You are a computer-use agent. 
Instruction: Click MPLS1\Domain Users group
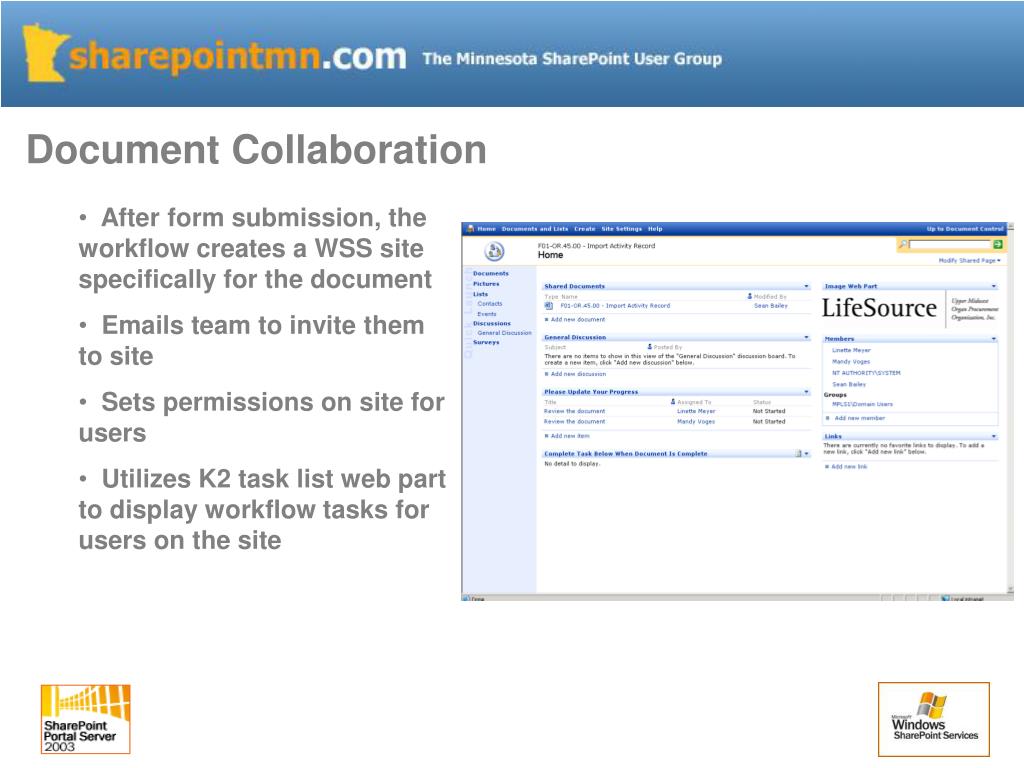pos(862,404)
